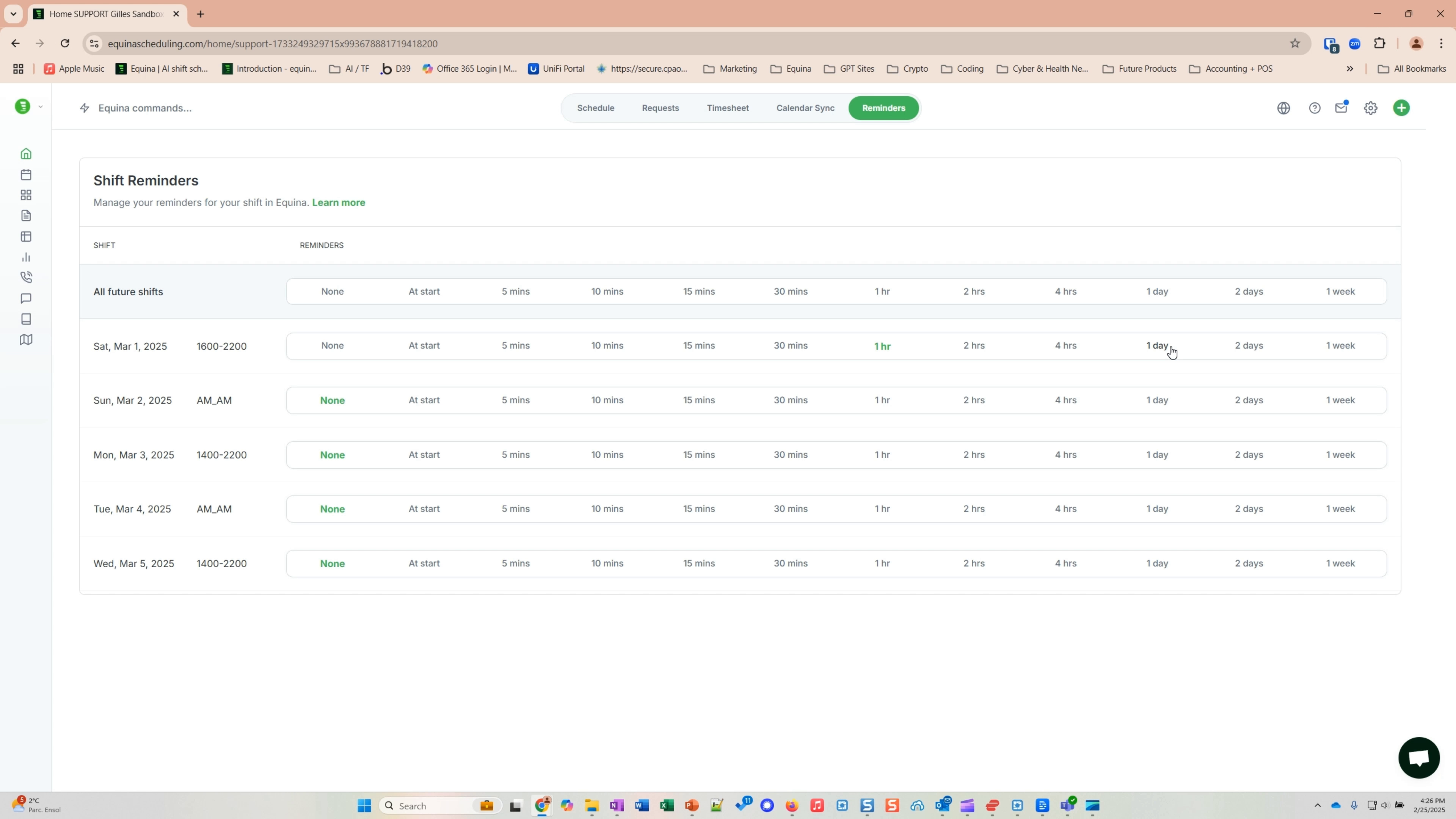Open the calendar icon in the sidebar
Screen dimensions: 1456x819
tap(26, 175)
